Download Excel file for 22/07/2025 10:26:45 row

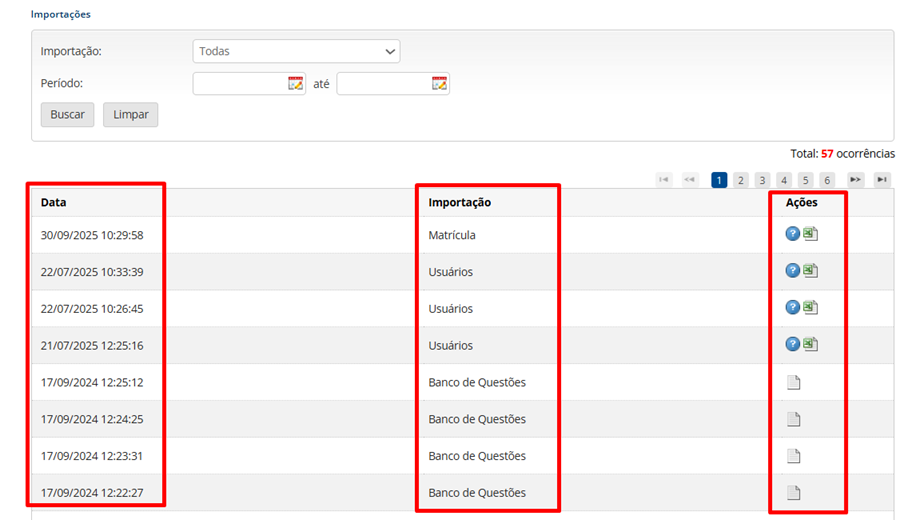pyautogui.click(x=811, y=307)
